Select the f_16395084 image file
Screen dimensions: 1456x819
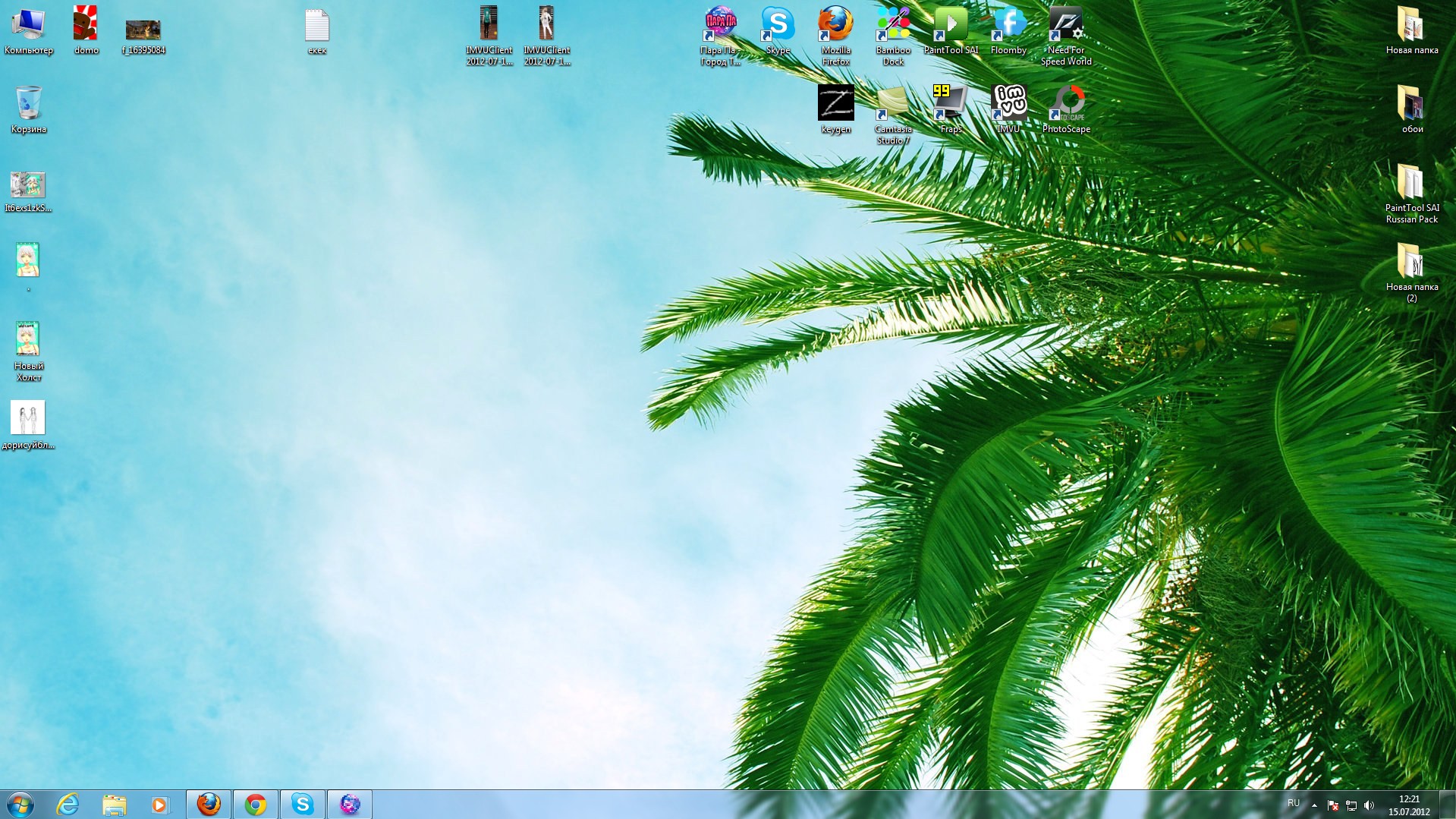pos(143,36)
